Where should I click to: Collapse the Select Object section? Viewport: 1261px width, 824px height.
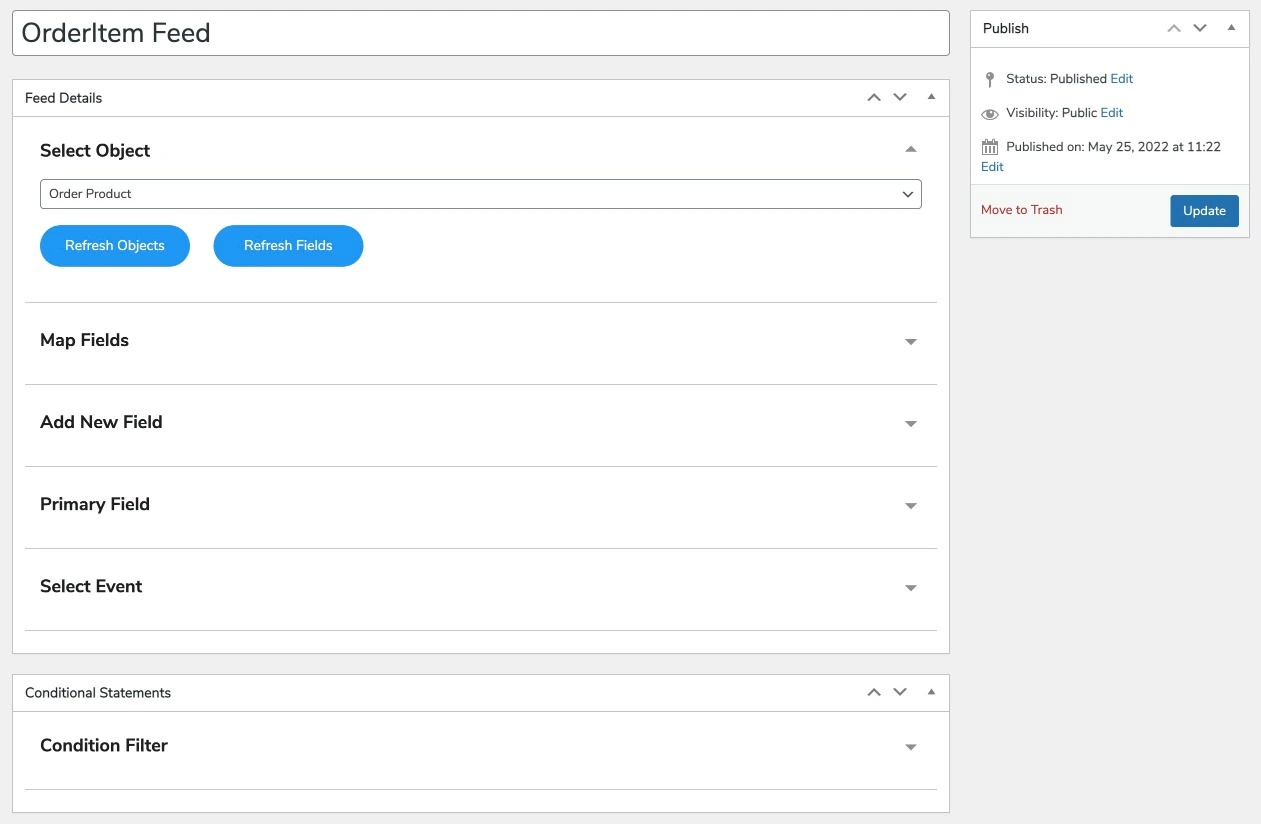(910, 150)
